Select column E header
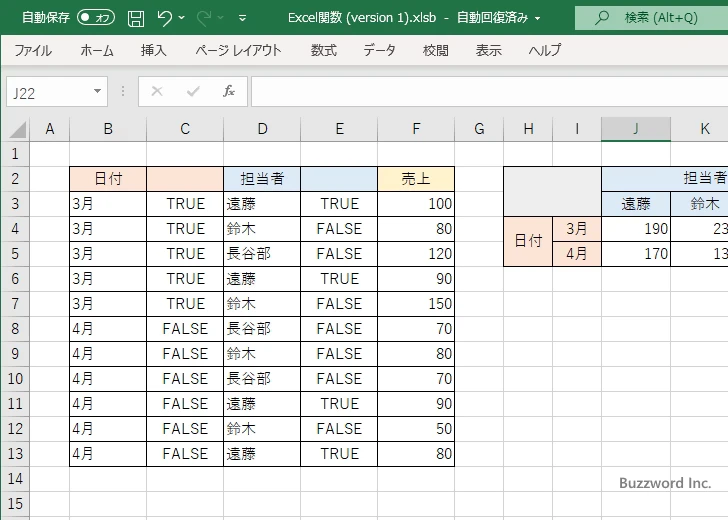 tap(339, 129)
